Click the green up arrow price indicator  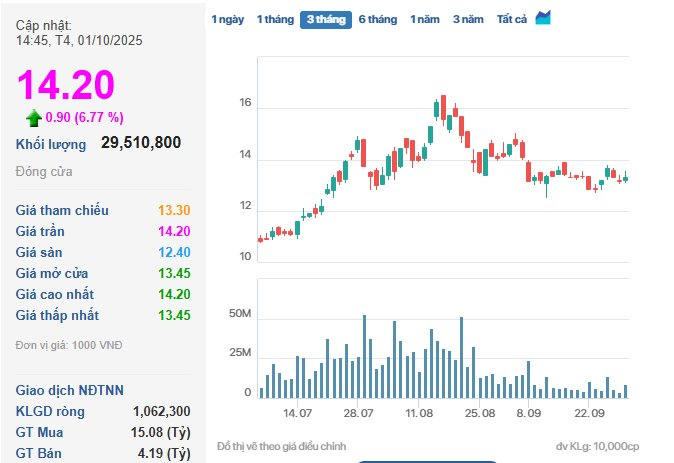click(34, 118)
